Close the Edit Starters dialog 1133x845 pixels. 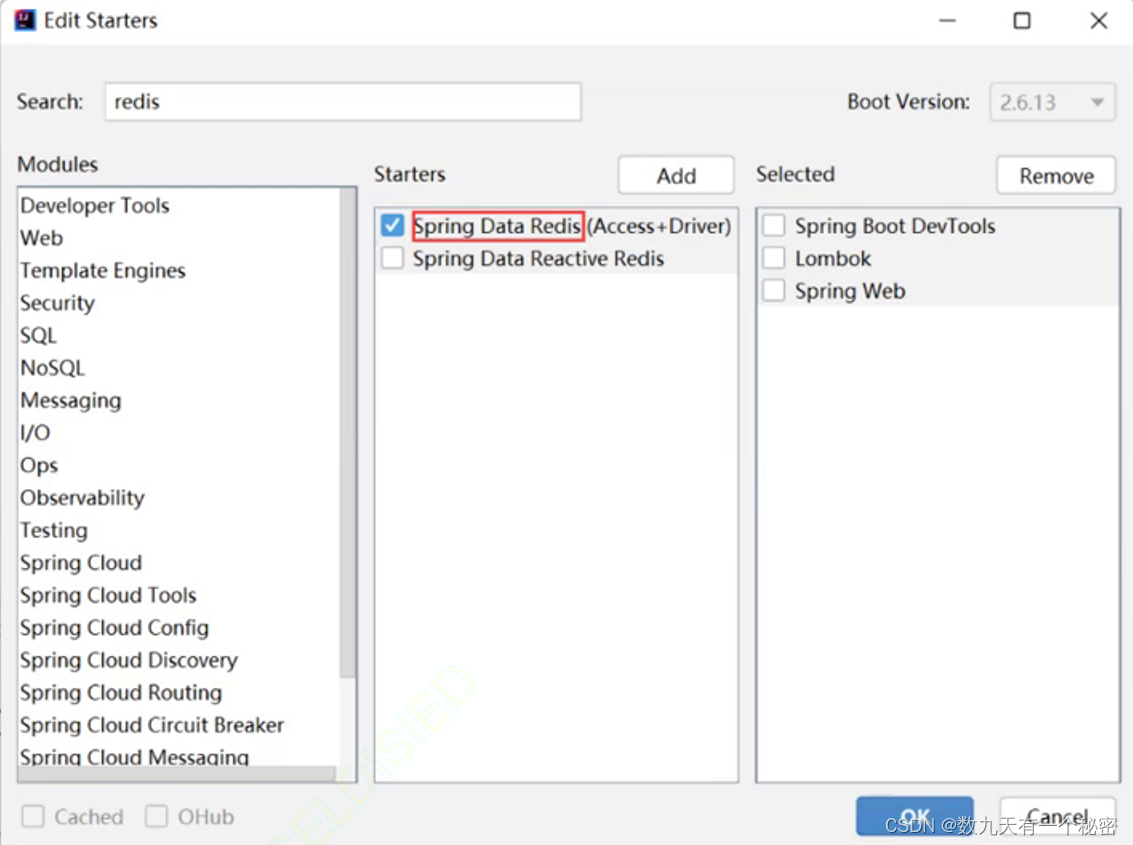click(x=1099, y=20)
